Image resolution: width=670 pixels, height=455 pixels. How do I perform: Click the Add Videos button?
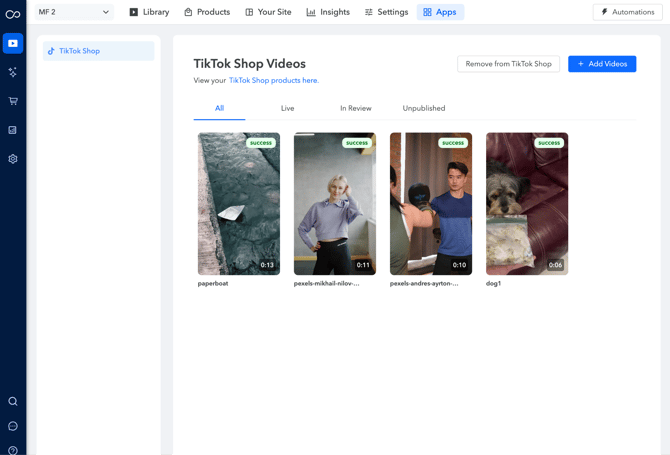tap(602, 64)
